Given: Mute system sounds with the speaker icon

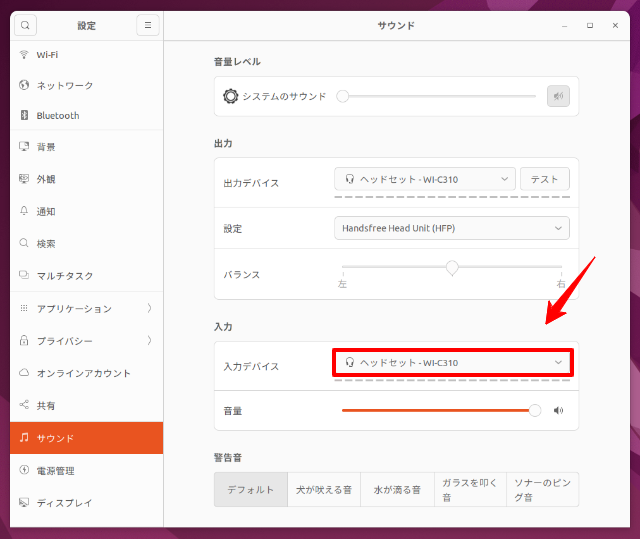Looking at the screenshot, I should pyautogui.click(x=558, y=97).
